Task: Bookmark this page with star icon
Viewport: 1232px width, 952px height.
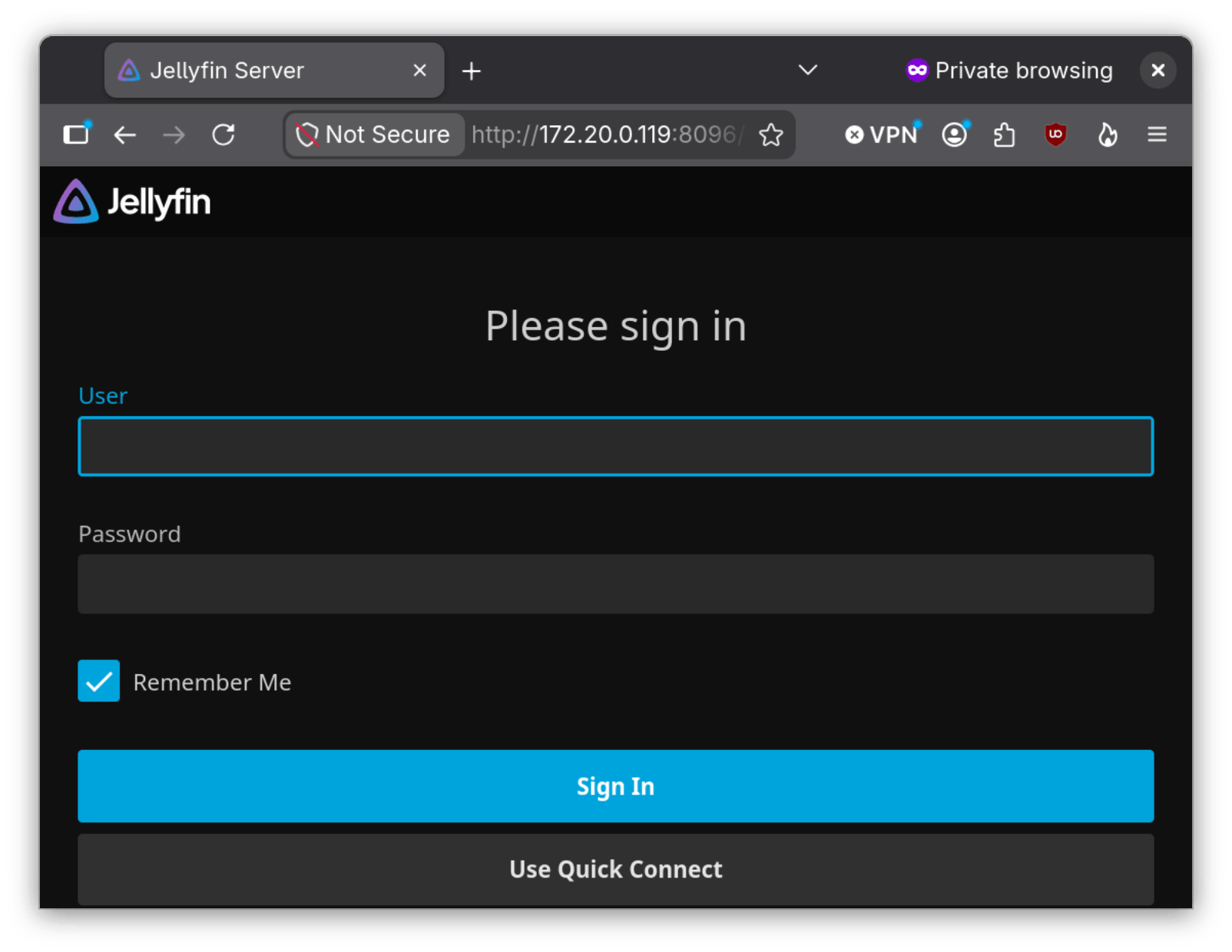Action: click(x=771, y=135)
